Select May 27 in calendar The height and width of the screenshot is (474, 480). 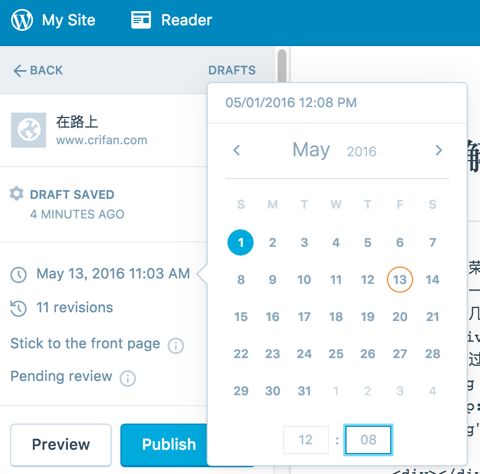[x=400, y=353]
